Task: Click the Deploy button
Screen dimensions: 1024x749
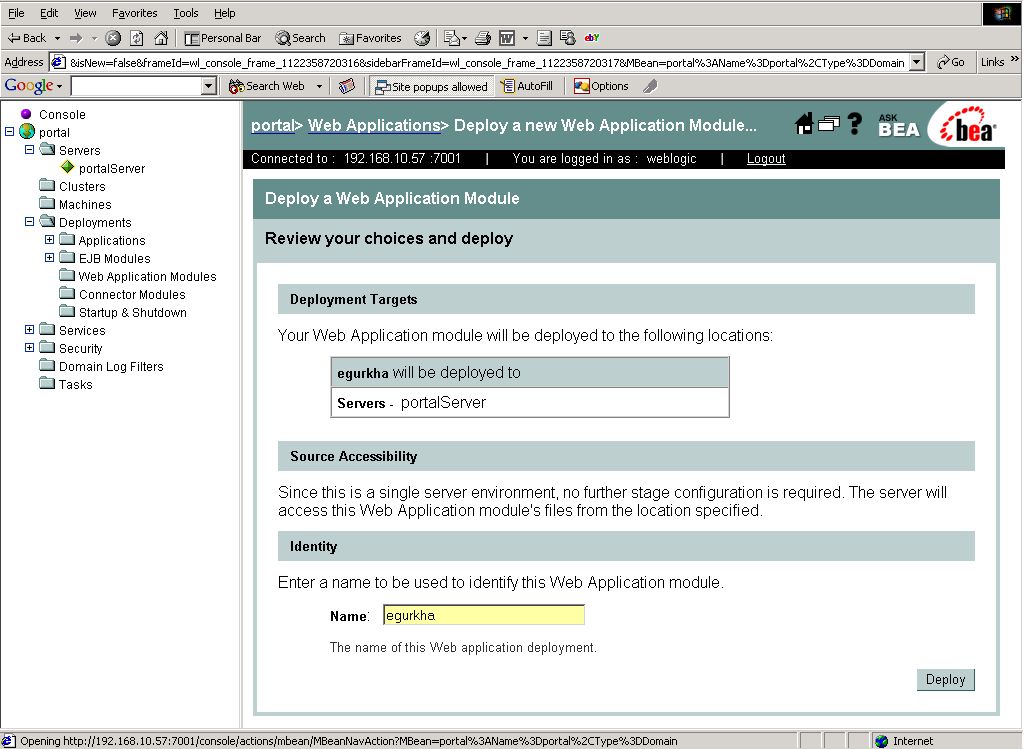Action: coord(945,680)
